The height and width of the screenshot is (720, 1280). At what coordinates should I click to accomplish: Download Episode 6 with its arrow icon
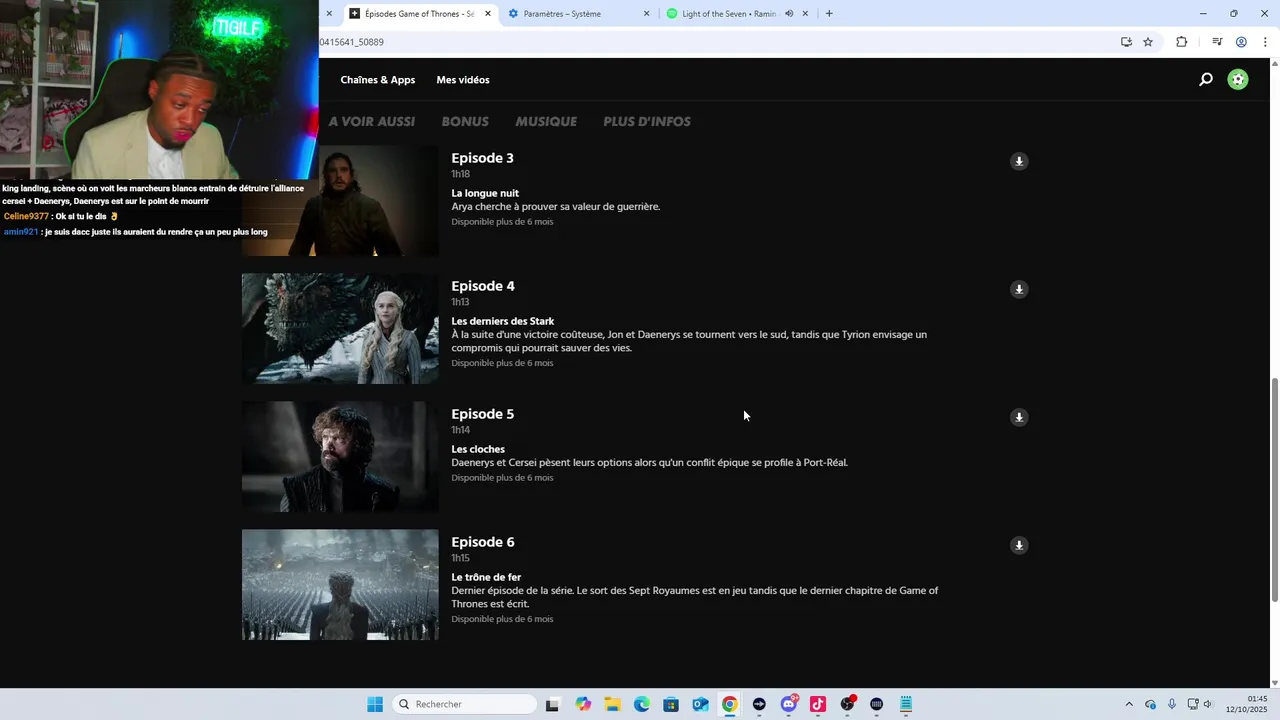pyautogui.click(x=1019, y=545)
